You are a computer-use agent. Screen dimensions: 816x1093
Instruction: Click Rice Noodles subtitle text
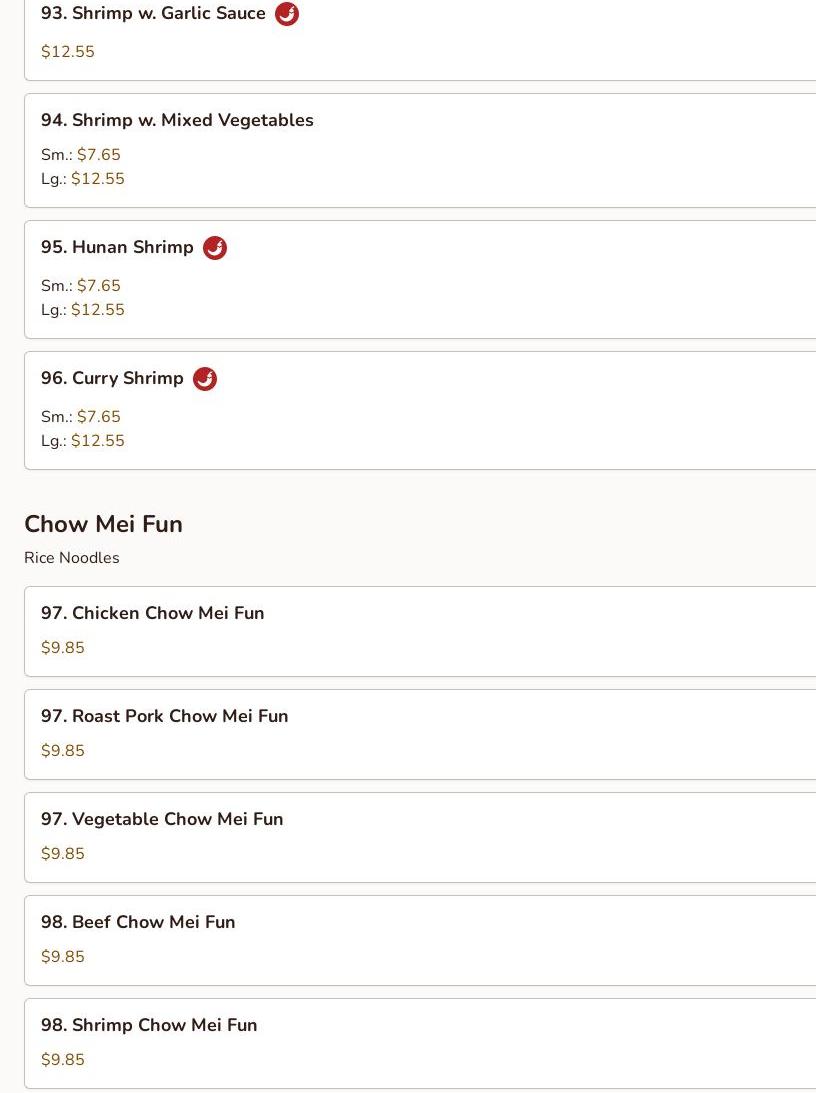[72, 558]
